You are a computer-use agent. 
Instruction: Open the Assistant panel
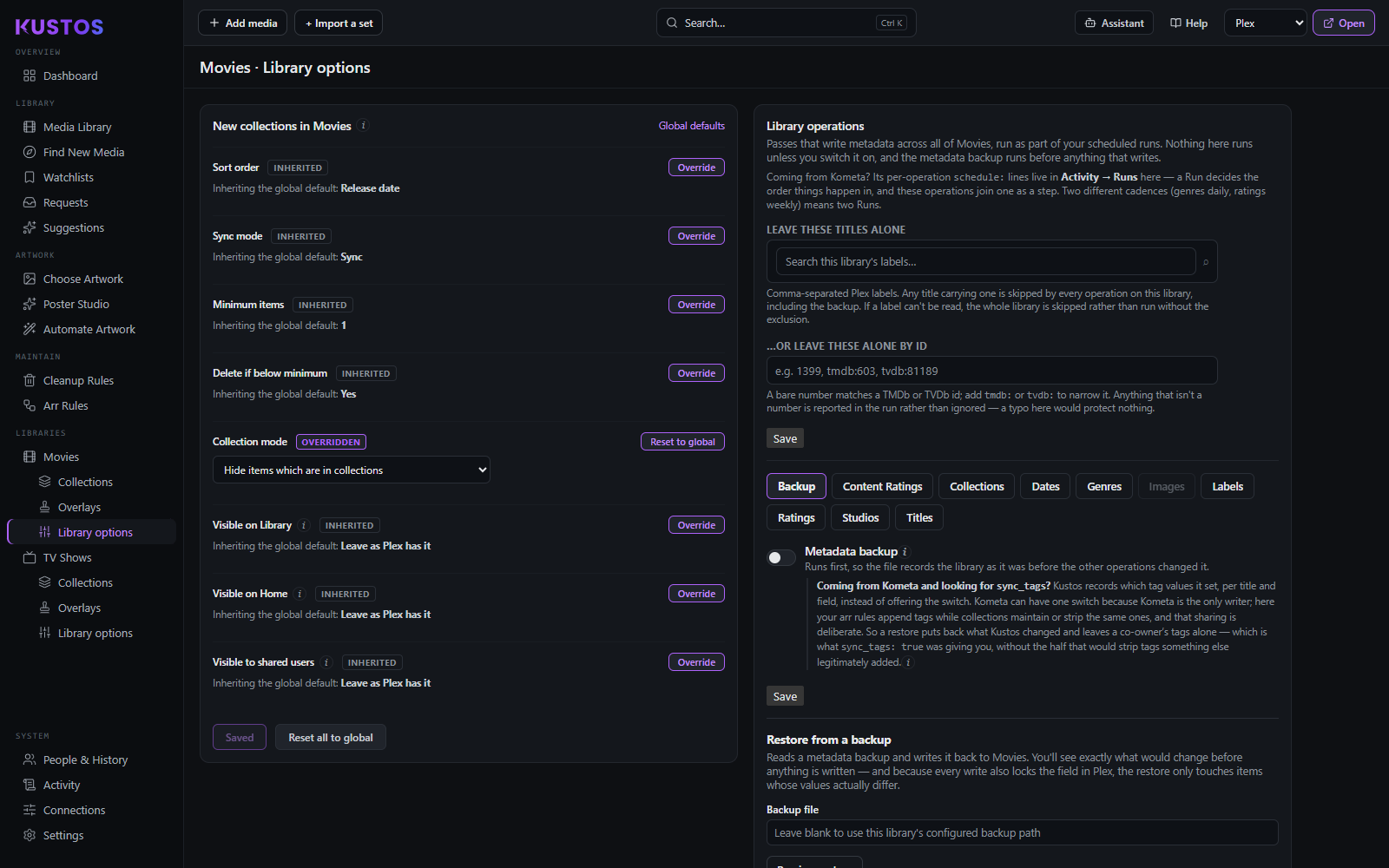click(1114, 23)
